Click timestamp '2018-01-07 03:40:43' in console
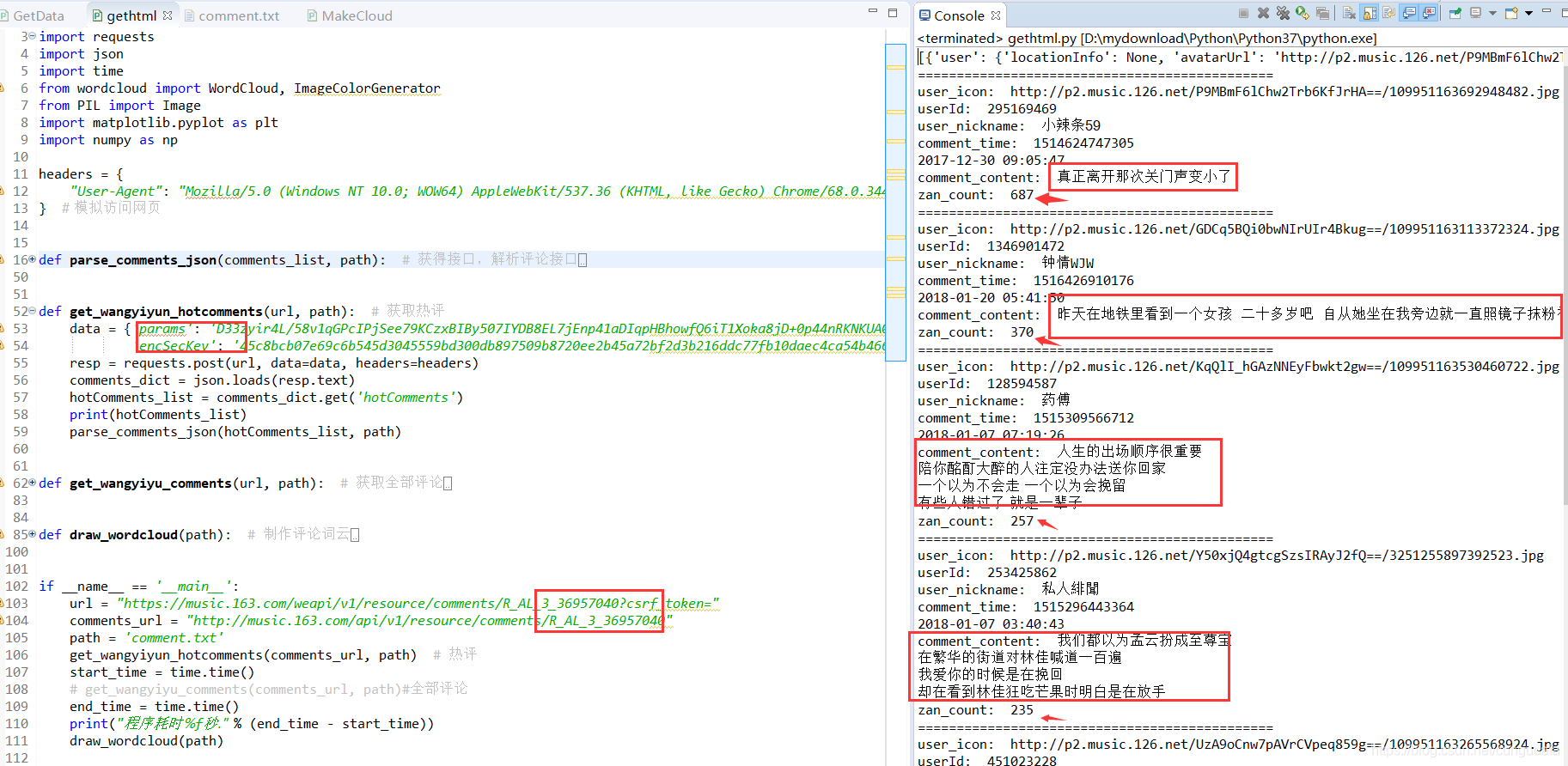Image resolution: width=1568 pixels, height=766 pixels. [991, 624]
